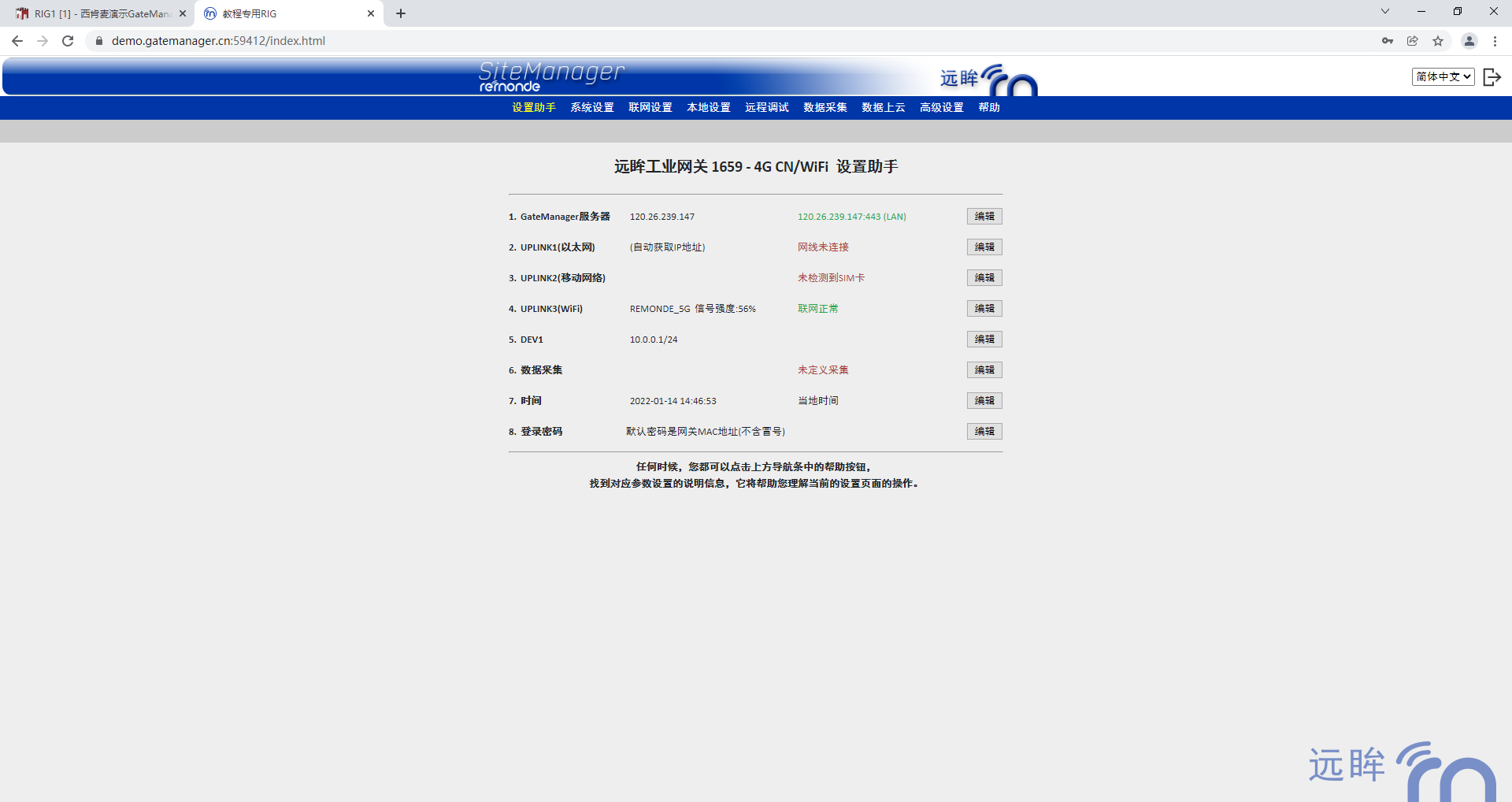Click the 远眸 logo in the header
Image resolution: width=1512 pixels, height=802 pixels.
tap(988, 79)
